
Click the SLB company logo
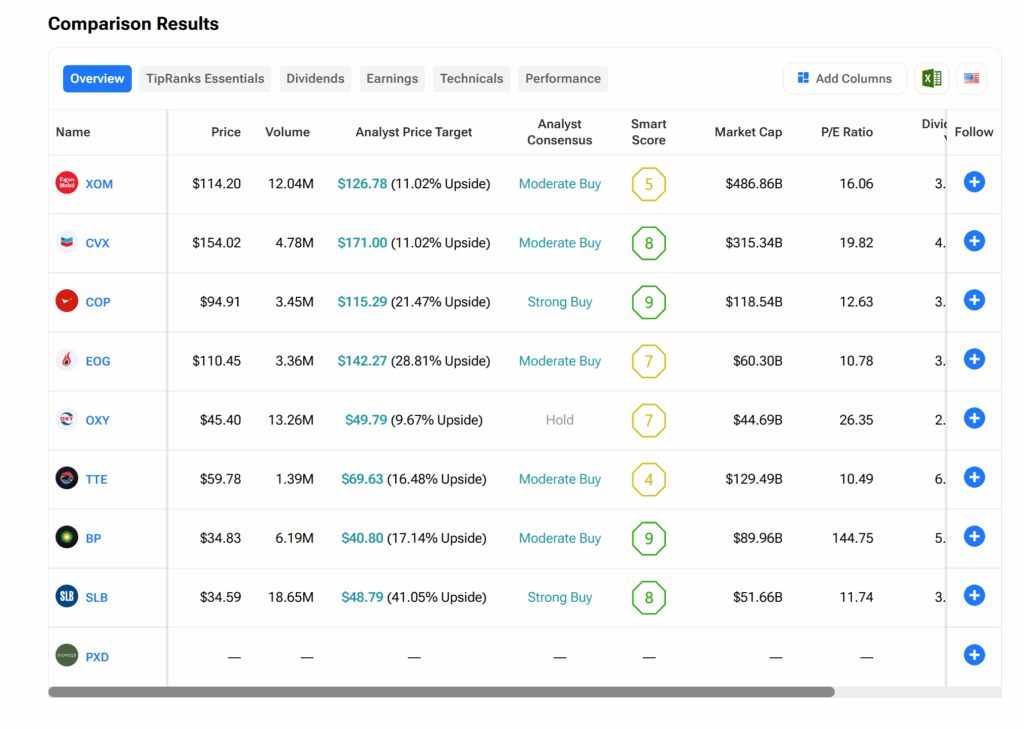(67, 596)
